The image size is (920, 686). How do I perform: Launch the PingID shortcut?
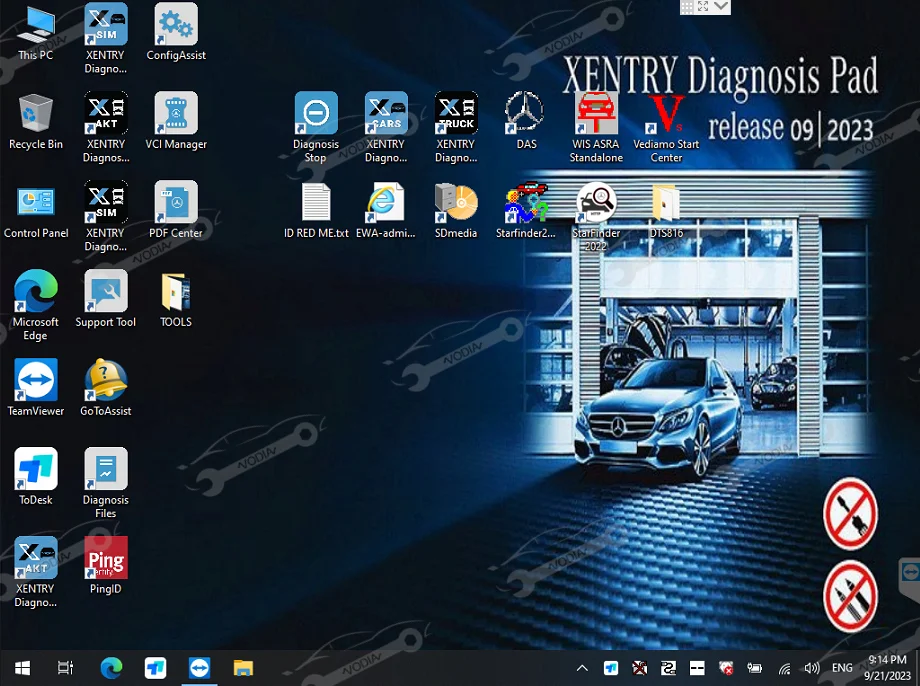click(106, 566)
